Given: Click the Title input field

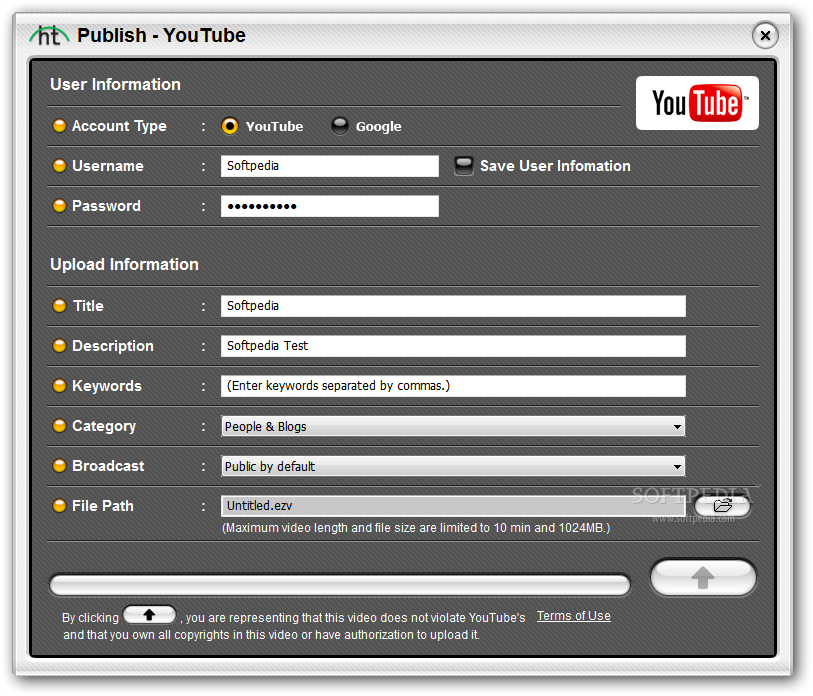Looking at the screenshot, I should click(x=453, y=306).
